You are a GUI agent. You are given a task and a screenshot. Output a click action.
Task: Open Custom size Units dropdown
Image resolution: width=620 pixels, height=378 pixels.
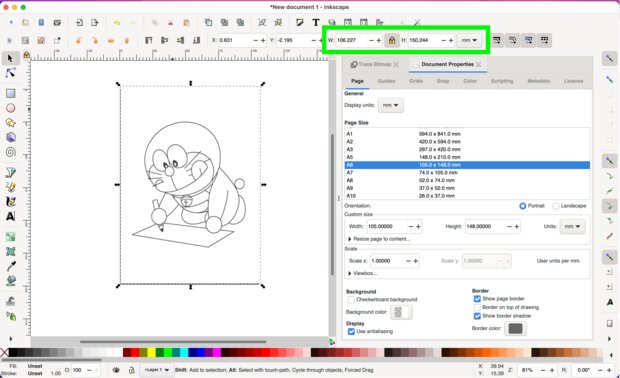point(572,227)
